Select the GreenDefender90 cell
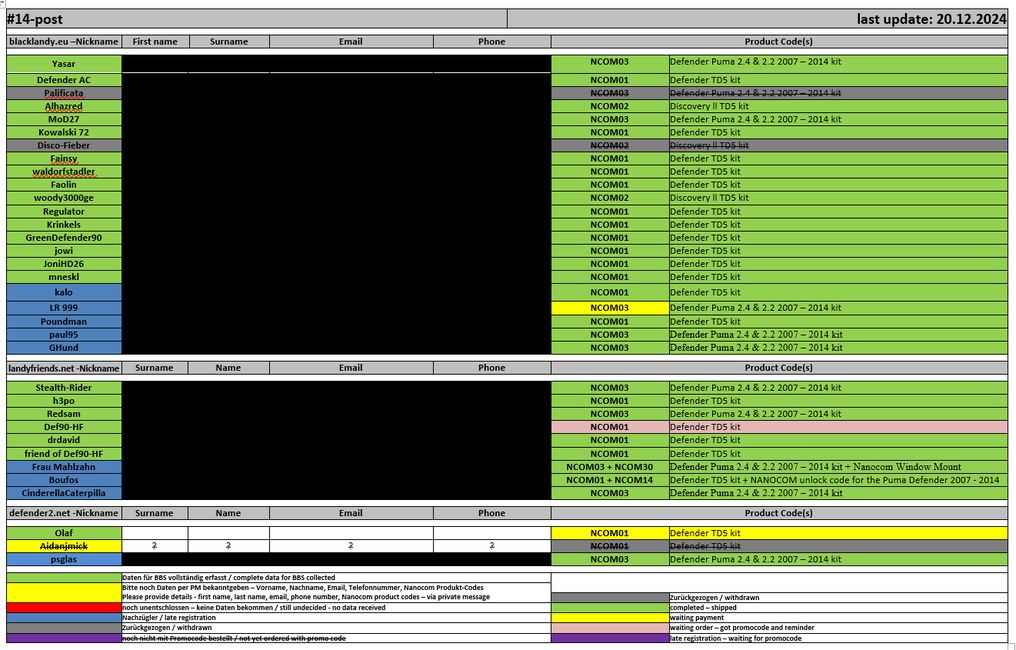Image resolution: width=1016 pixels, height=650 pixels. [64, 238]
